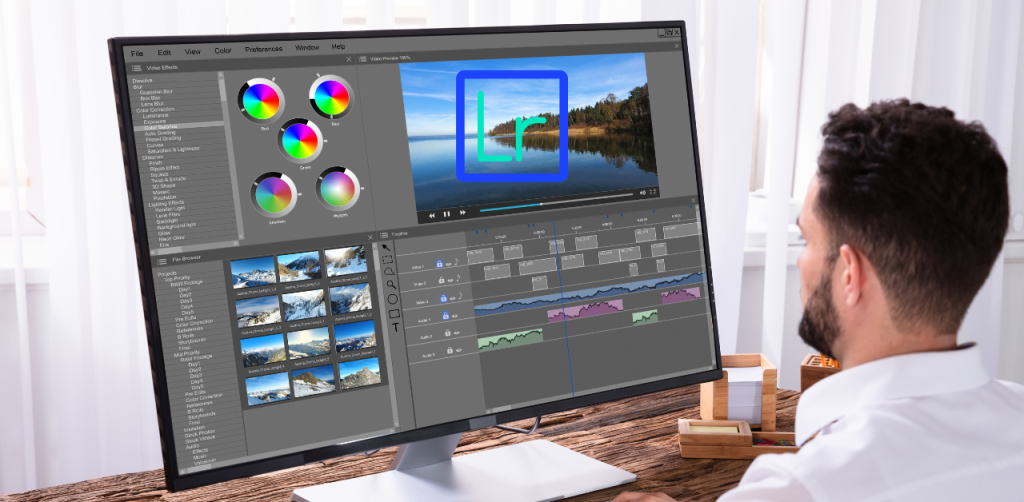Choose the magnifier zoom tool
The image size is (1024, 502).
(x=391, y=284)
